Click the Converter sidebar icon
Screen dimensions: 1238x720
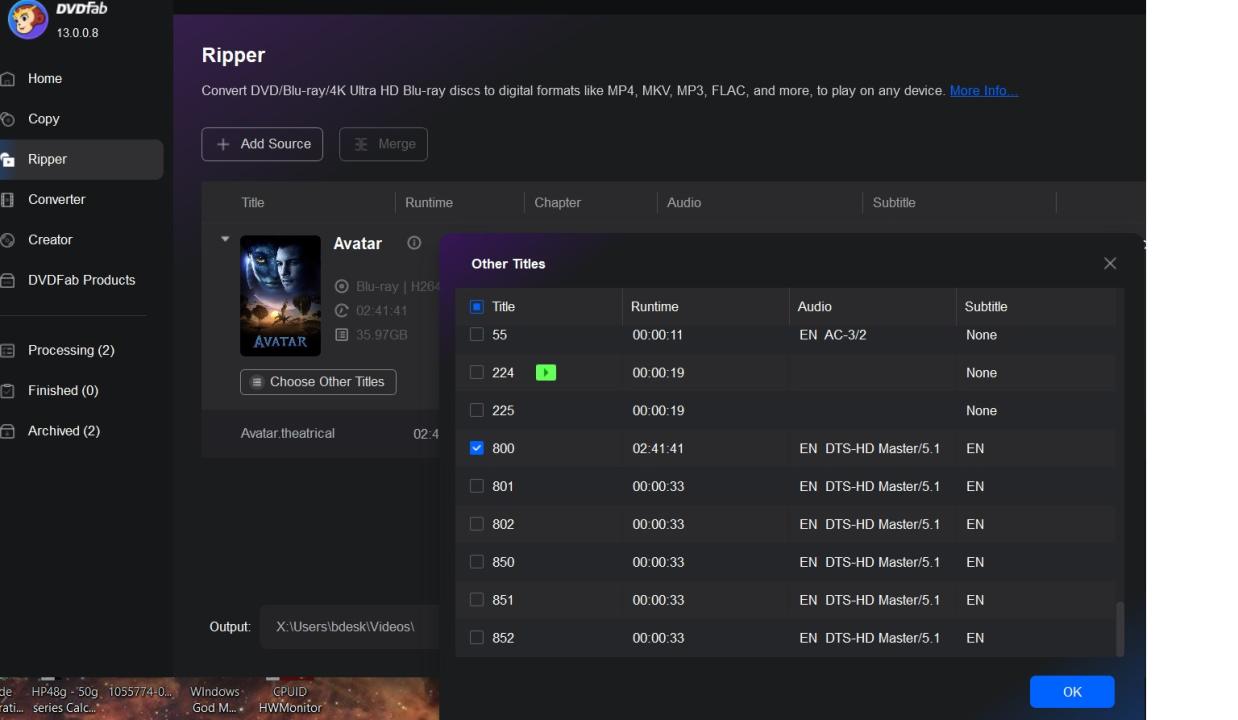pyautogui.click(x=8, y=200)
